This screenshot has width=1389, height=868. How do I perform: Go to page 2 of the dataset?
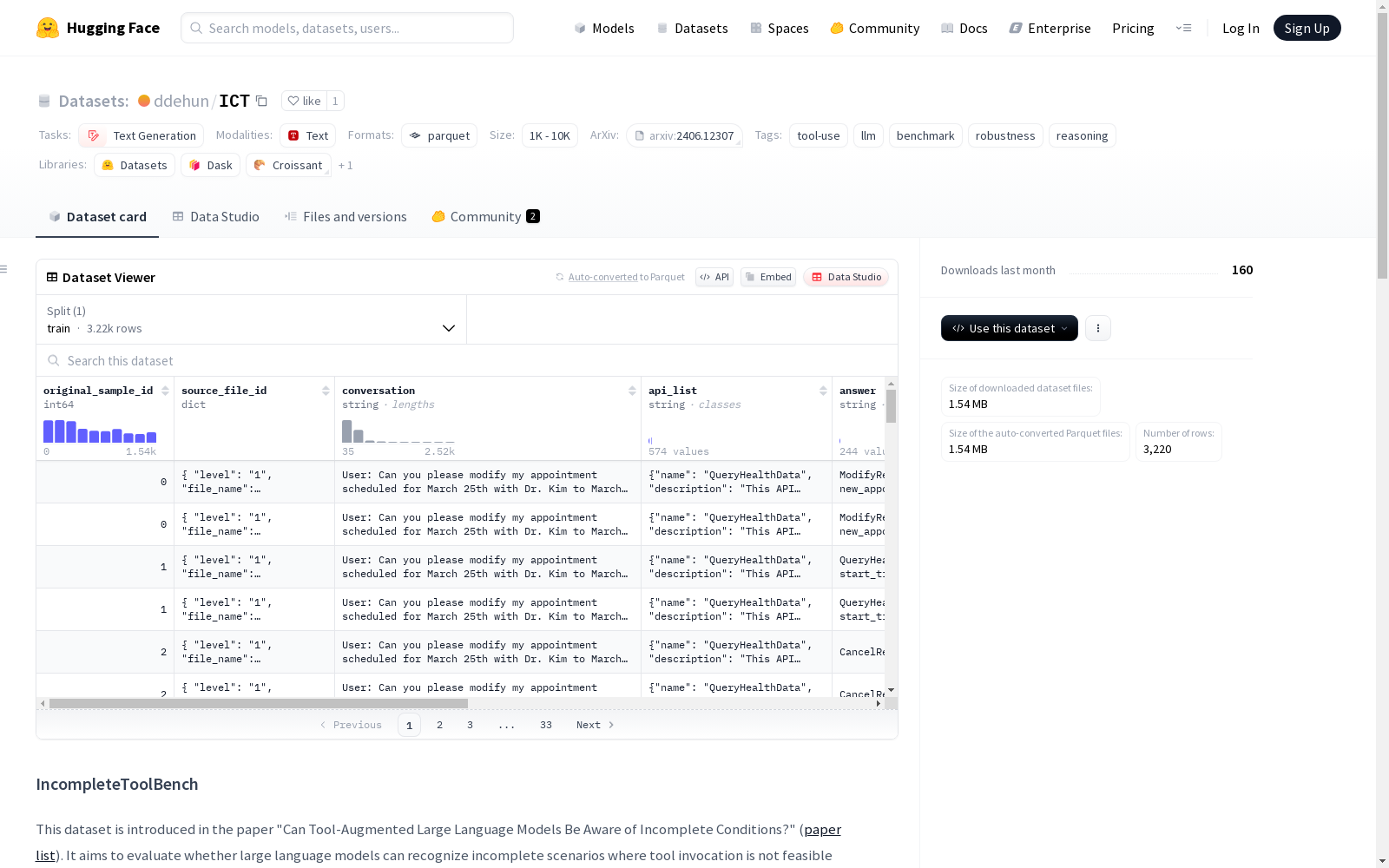(x=440, y=725)
